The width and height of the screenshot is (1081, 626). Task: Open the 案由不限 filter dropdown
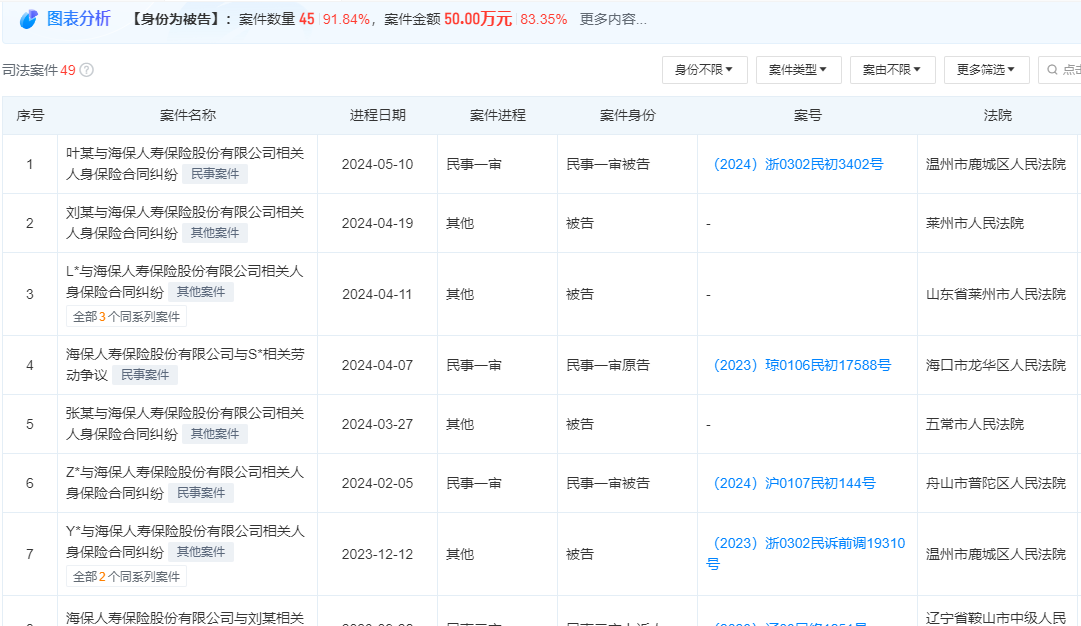(x=892, y=70)
